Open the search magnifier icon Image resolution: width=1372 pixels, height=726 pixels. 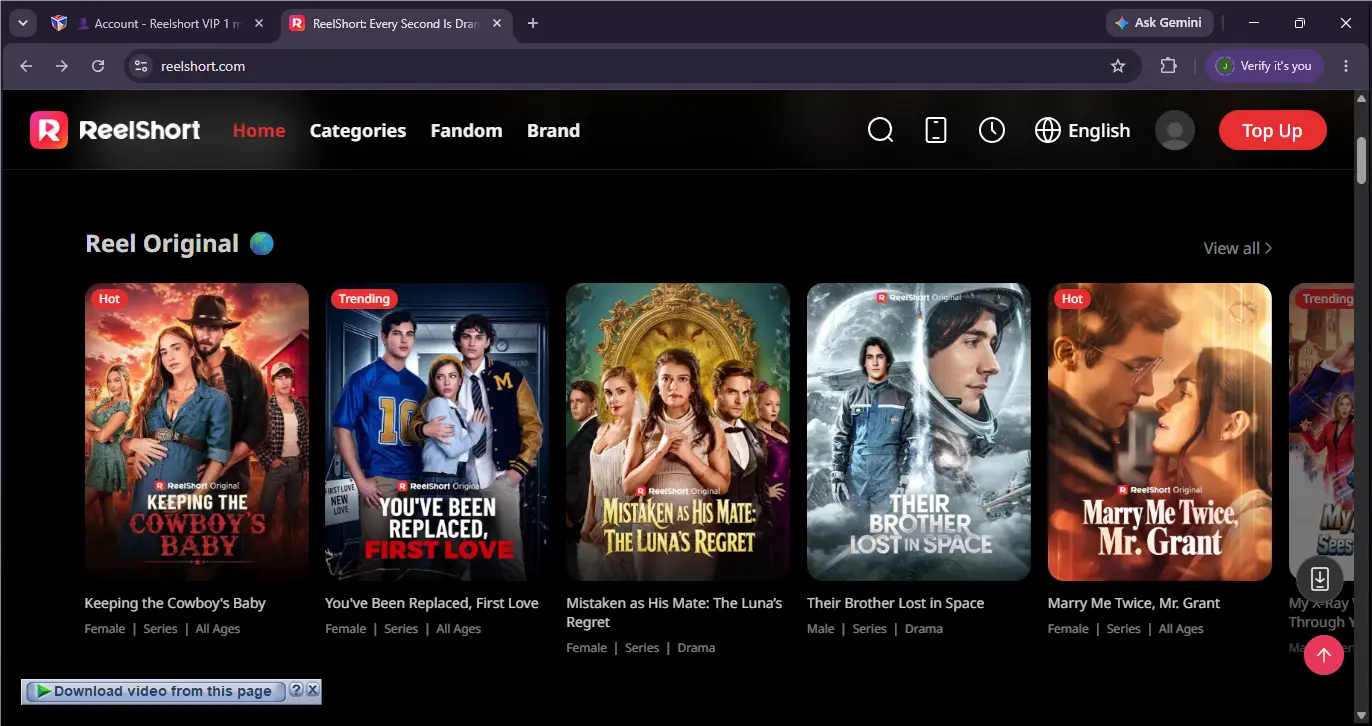tap(880, 130)
